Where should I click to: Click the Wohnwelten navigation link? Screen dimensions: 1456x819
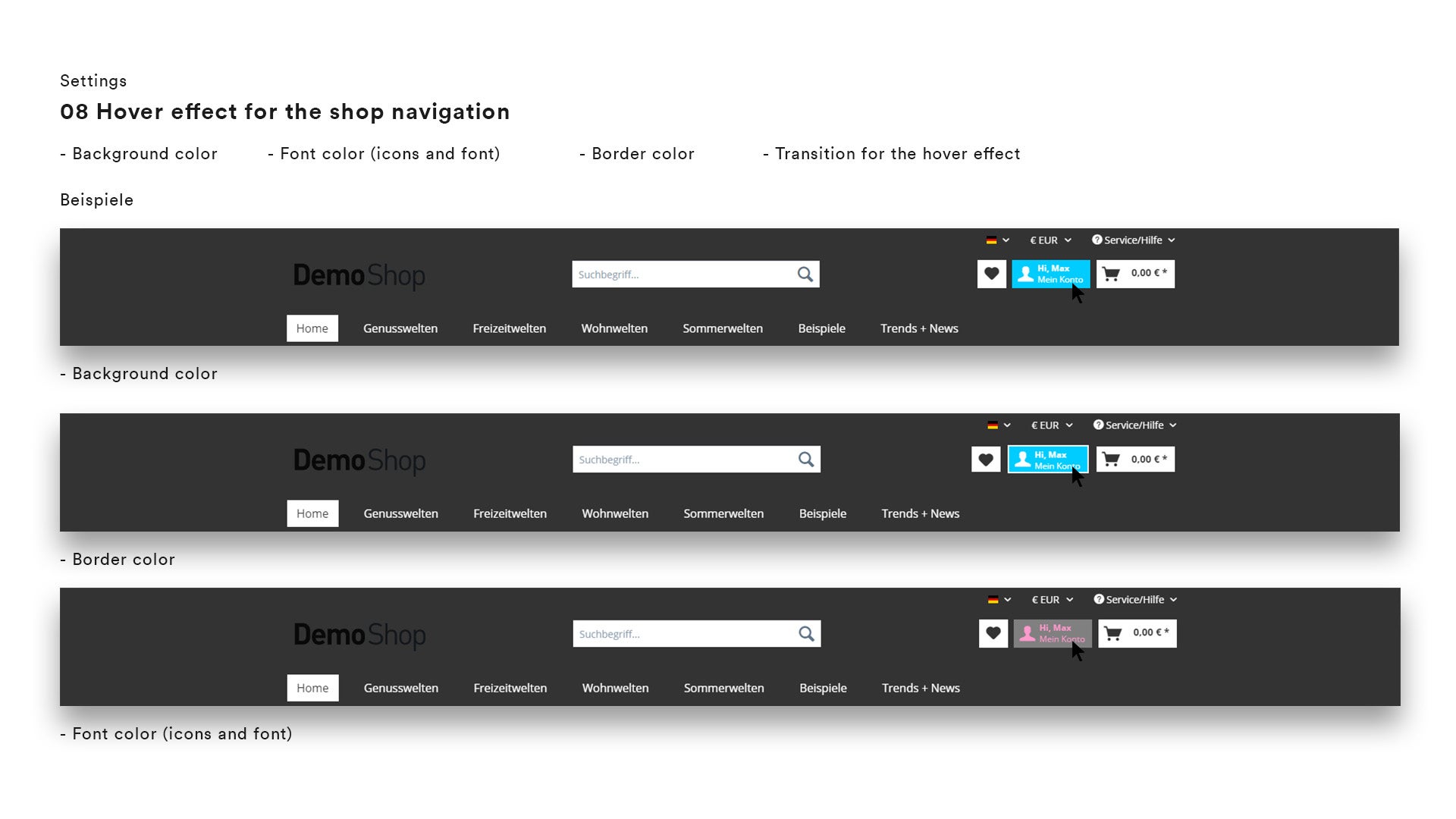(613, 327)
